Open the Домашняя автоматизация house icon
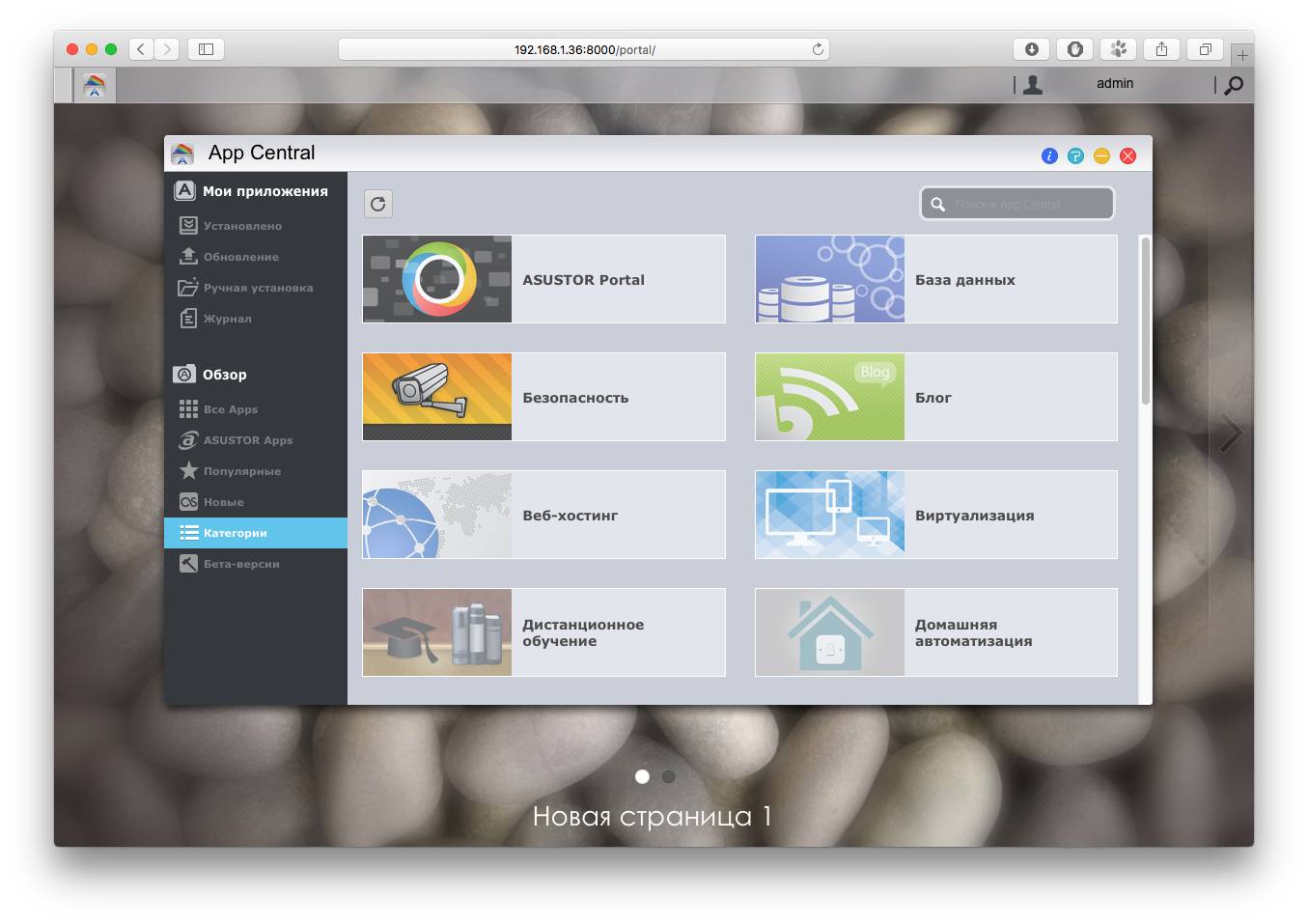Screen dimensions: 1308x924 point(830,632)
